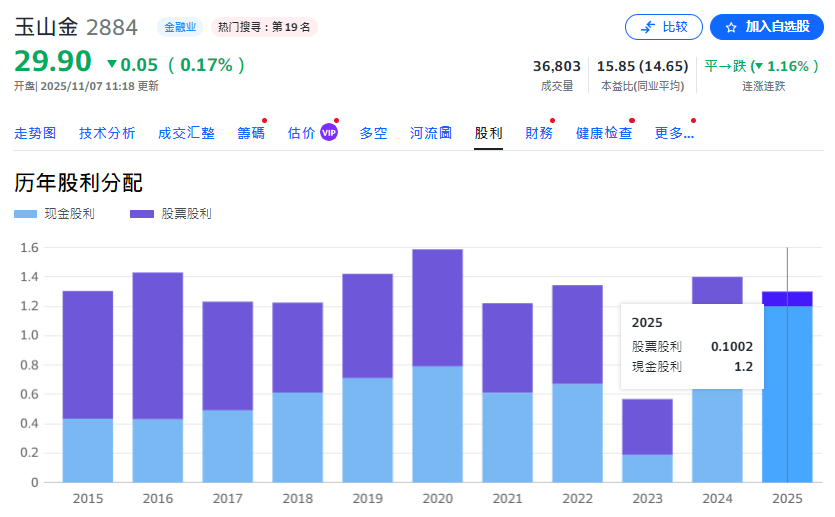Click the 2016 dividend bar
This screenshot has height=517, width=835.
158,378
